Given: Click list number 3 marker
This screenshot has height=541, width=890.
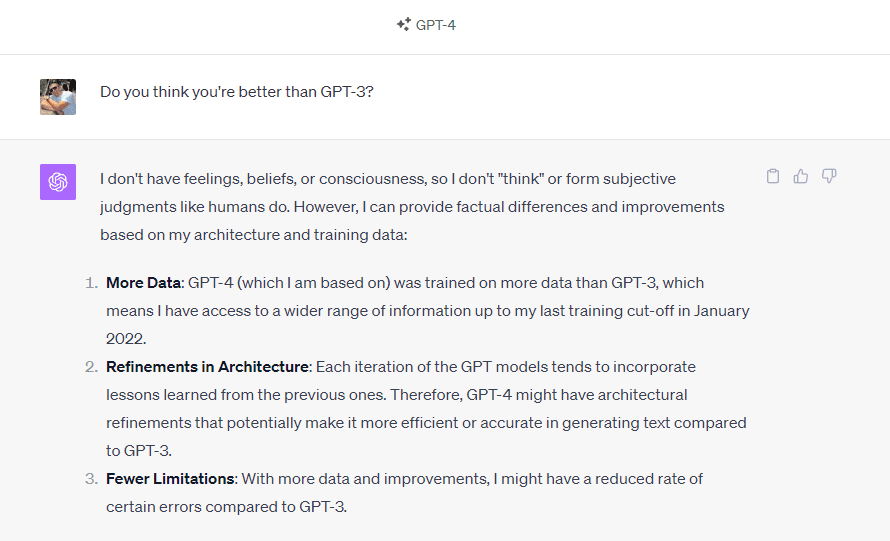Looking at the screenshot, I should tap(91, 479).
